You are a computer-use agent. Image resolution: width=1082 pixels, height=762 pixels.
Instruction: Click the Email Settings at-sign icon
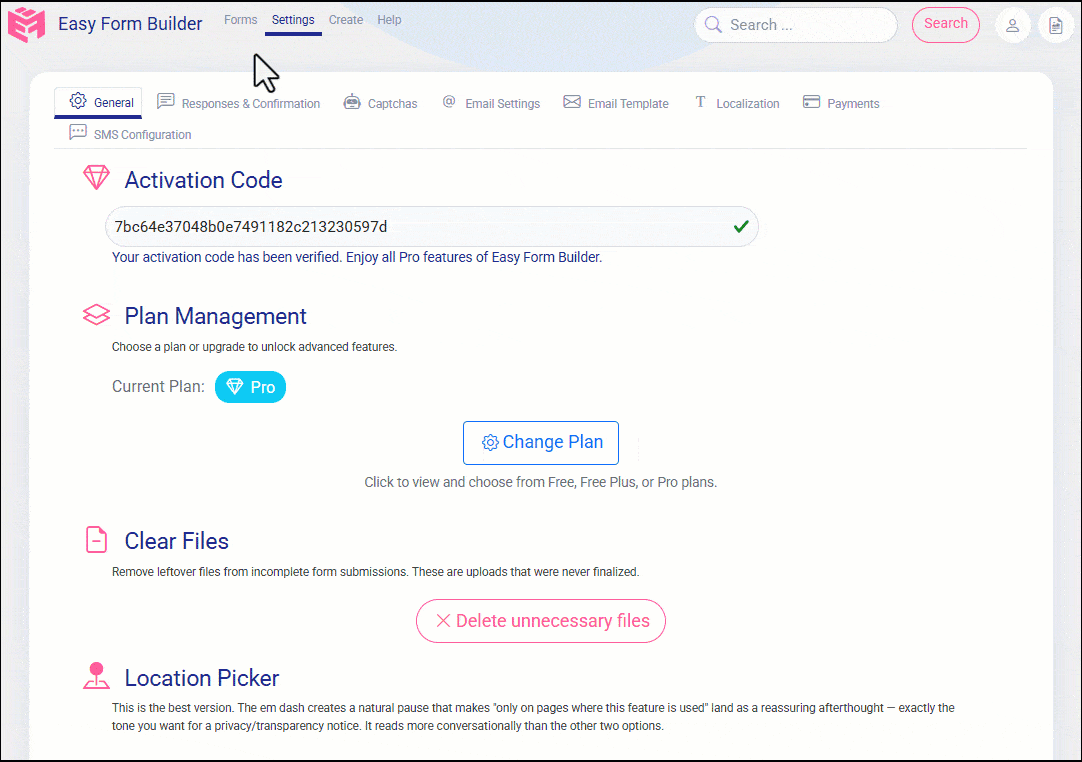pyautogui.click(x=449, y=101)
